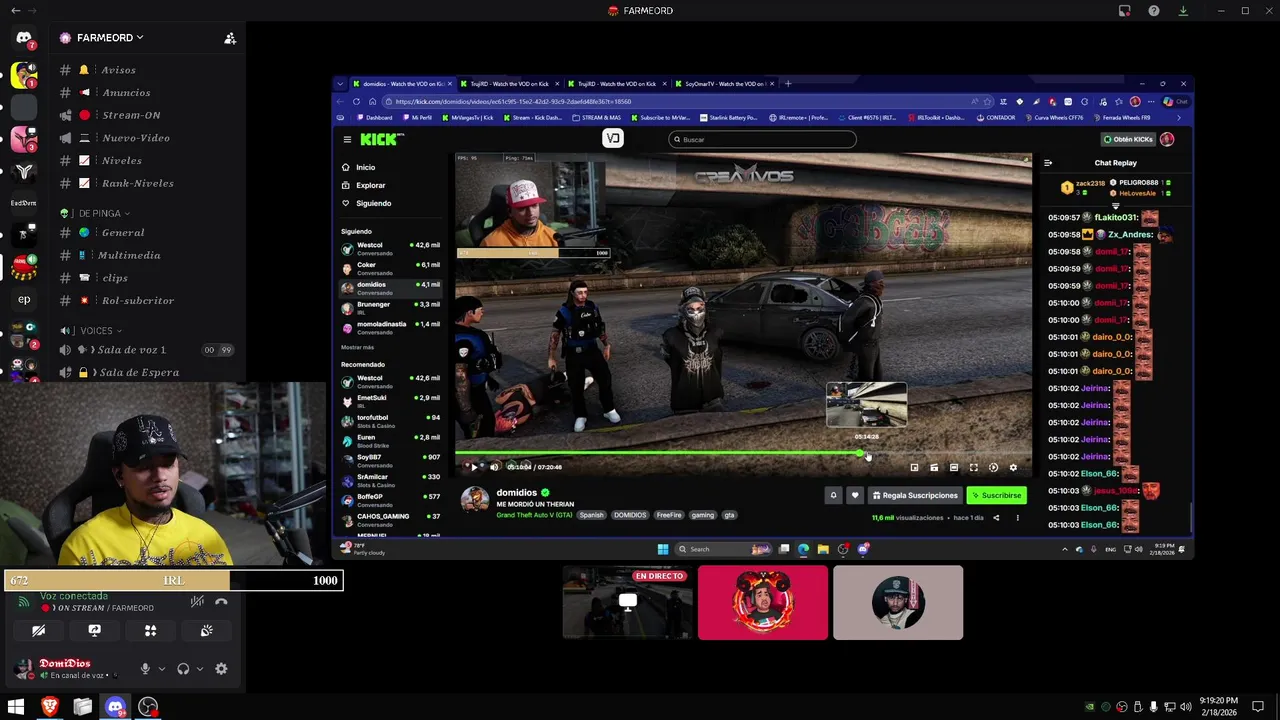Image resolution: width=1280 pixels, height=720 pixels.
Task: Play the Kick VOD video
Action: [474, 467]
